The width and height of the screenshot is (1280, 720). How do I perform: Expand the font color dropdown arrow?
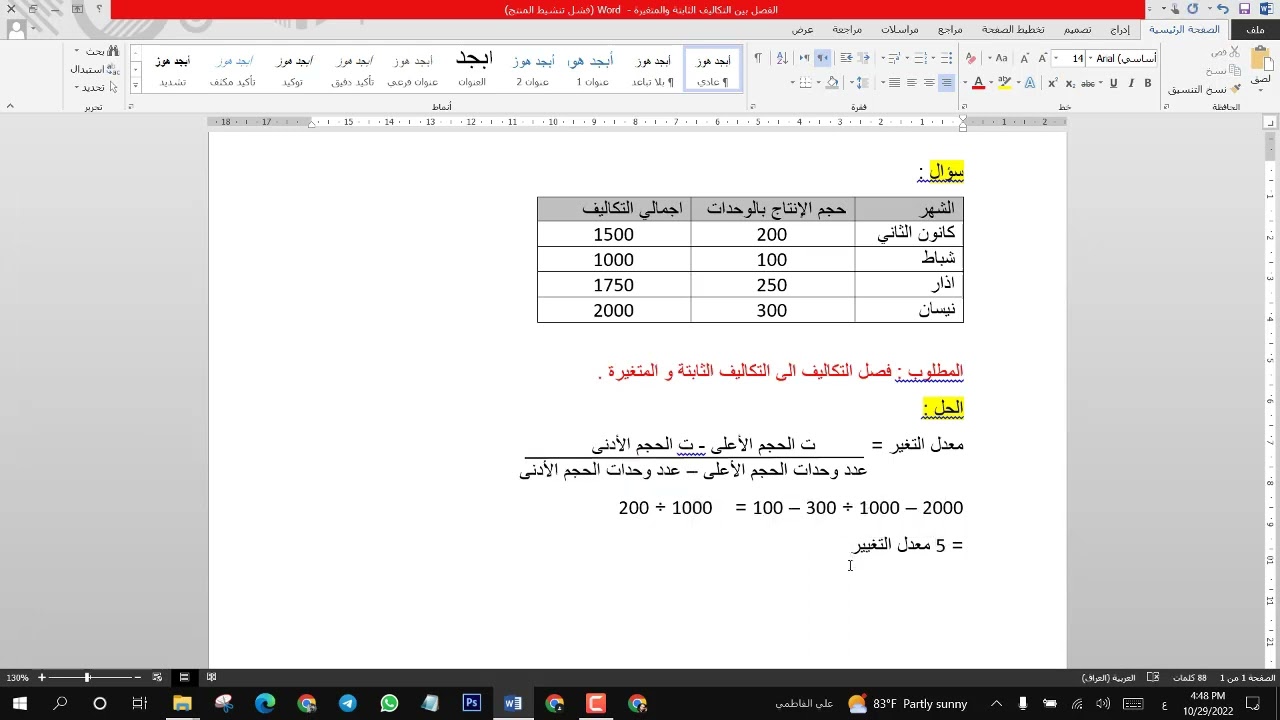click(965, 83)
